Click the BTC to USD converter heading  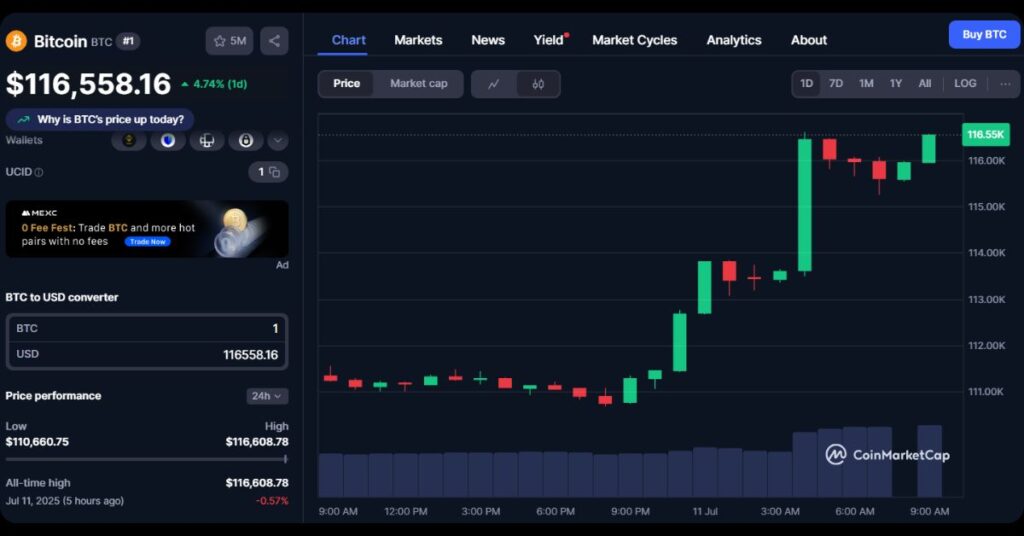click(62, 297)
